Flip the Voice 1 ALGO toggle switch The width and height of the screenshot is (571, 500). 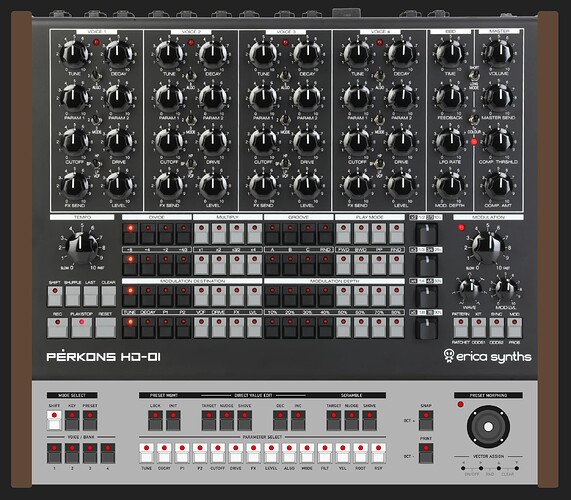[96, 76]
